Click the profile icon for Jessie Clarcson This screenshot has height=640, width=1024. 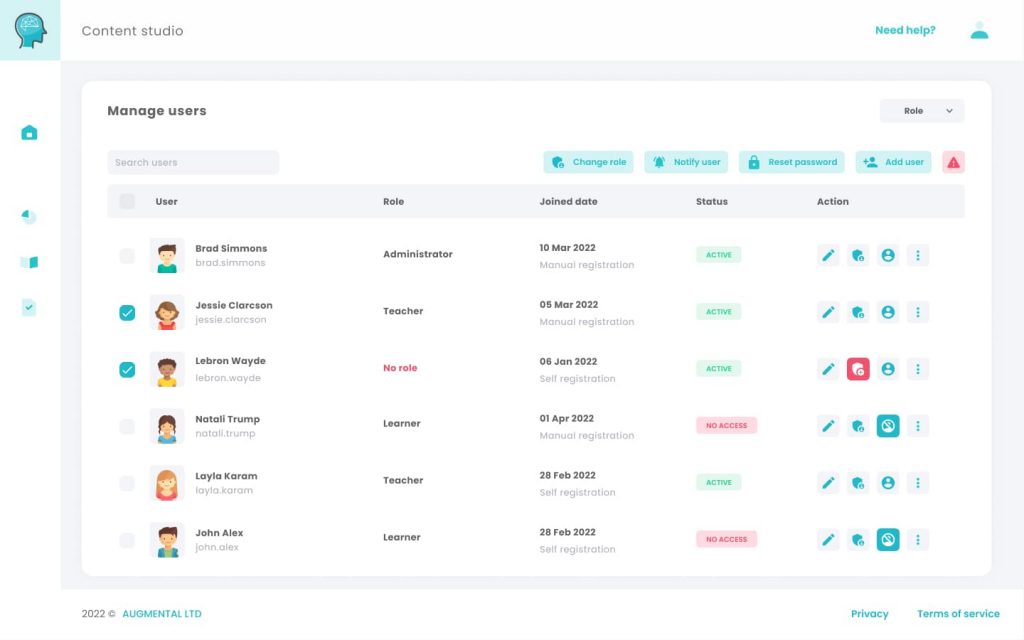click(x=888, y=312)
